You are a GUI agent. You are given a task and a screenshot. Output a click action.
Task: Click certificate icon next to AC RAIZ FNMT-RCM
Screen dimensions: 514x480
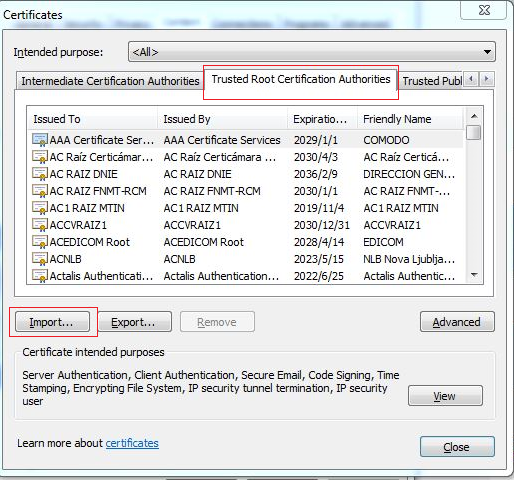(40, 191)
